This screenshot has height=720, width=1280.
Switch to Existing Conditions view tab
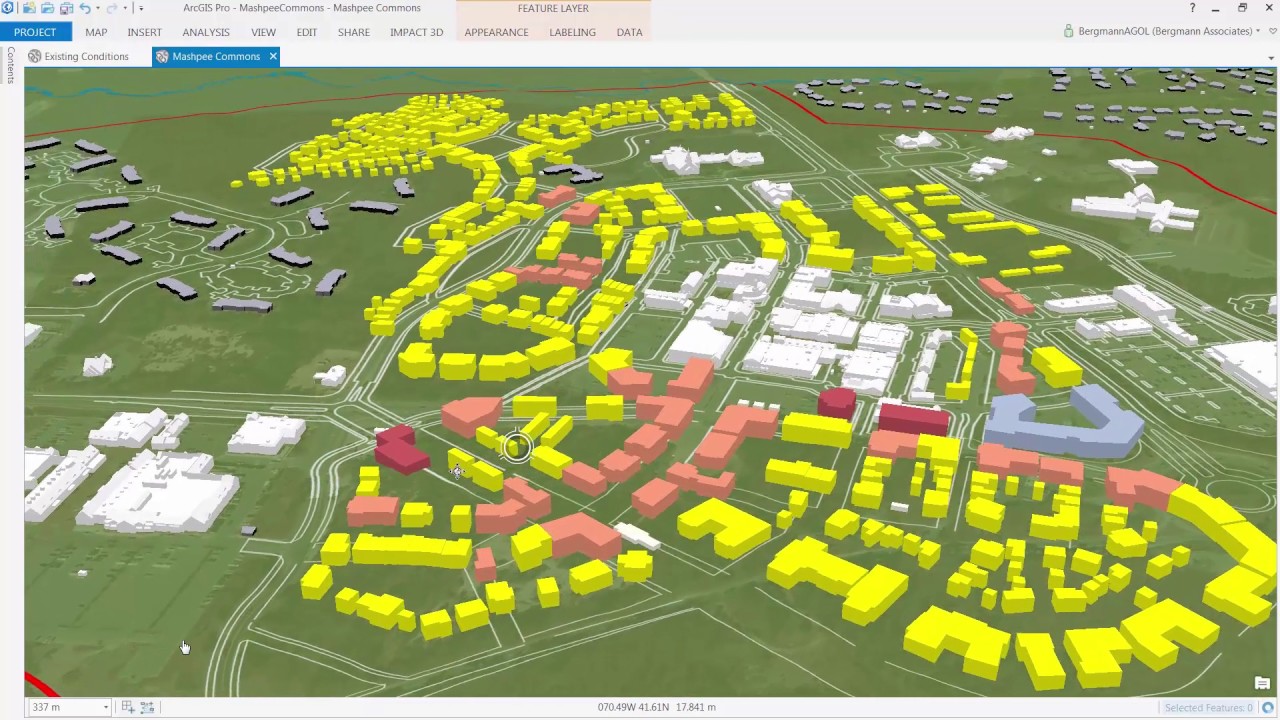click(x=78, y=56)
